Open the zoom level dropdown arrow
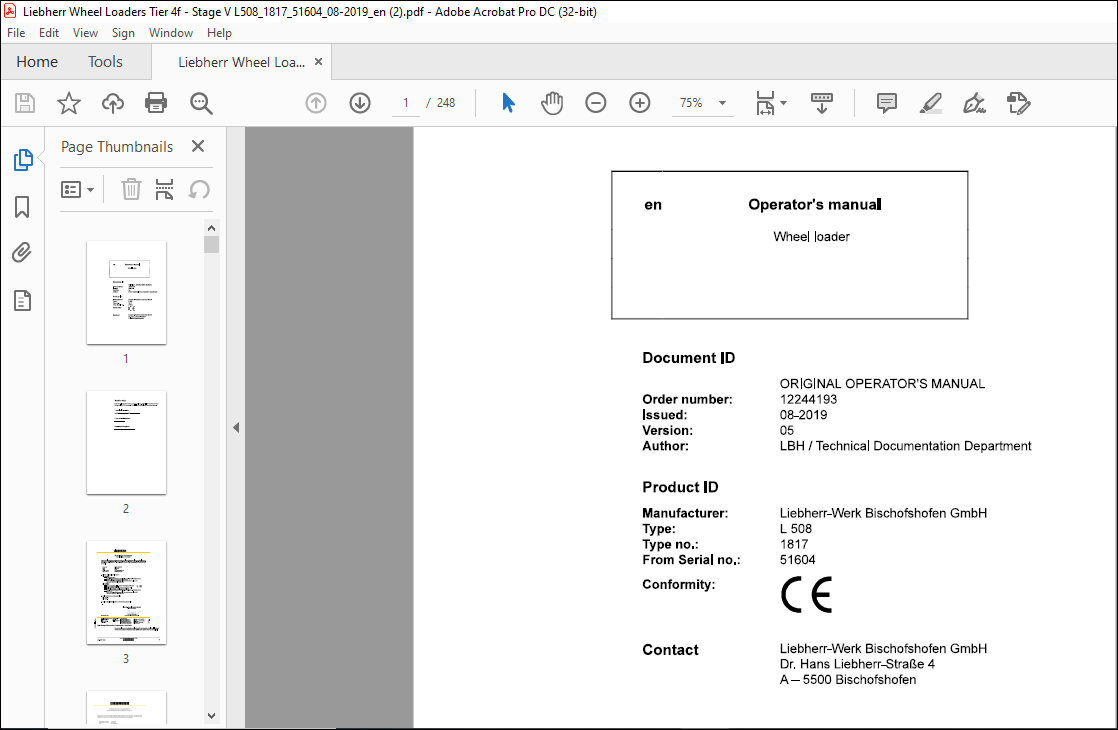 pyautogui.click(x=722, y=103)
